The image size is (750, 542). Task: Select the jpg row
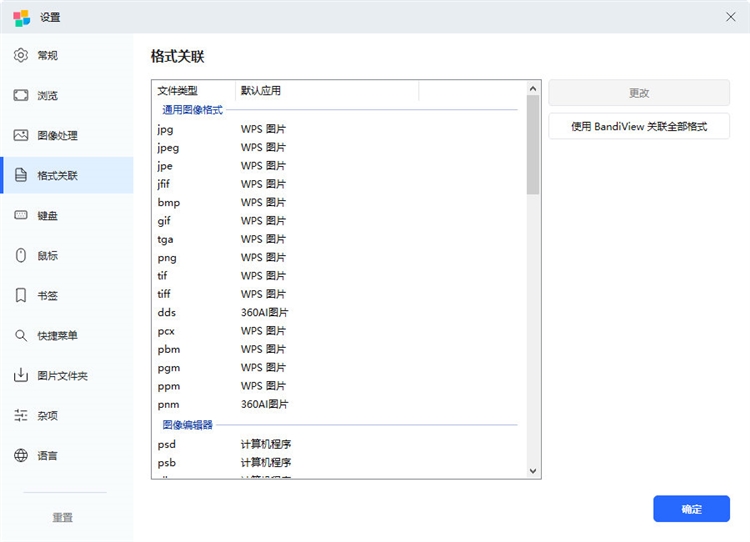tap(339, 129)
